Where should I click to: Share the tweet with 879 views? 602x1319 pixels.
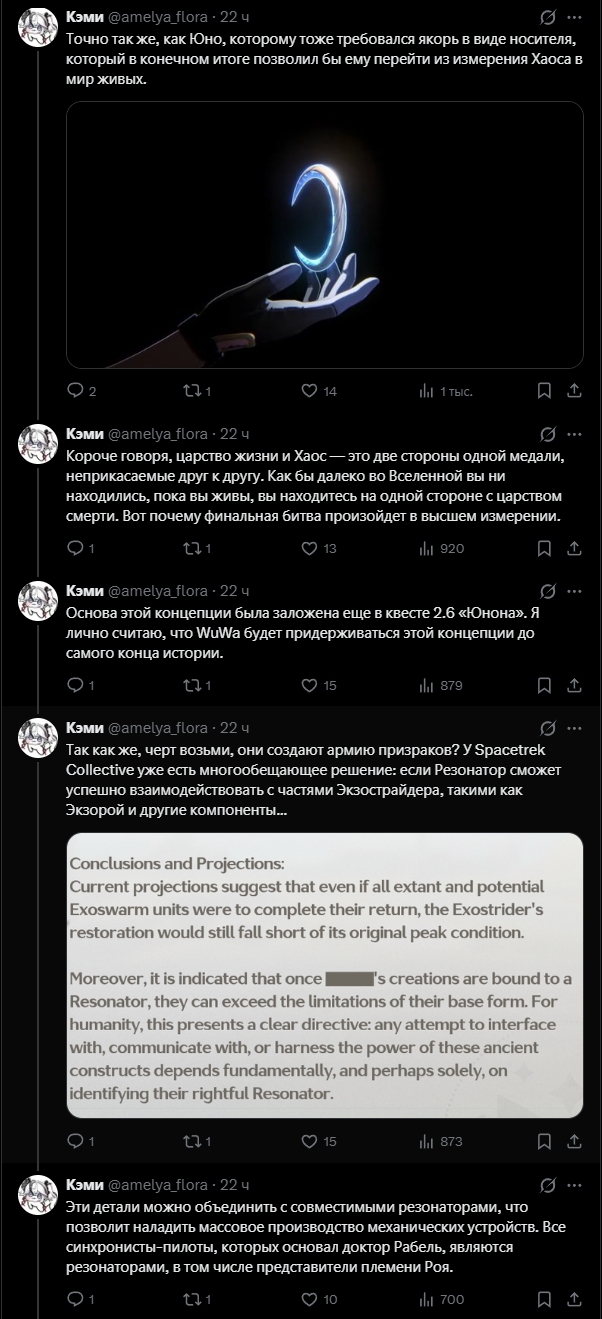[575, 685]
